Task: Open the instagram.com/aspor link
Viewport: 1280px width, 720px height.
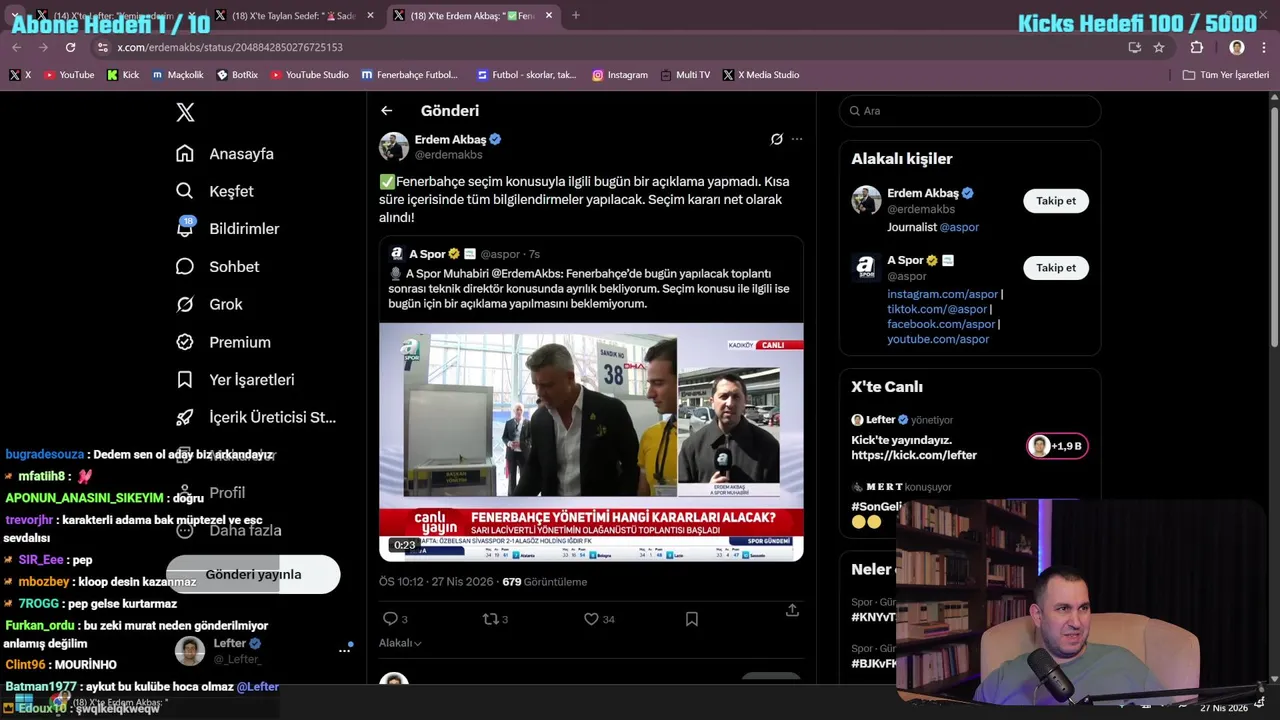Action: point(942,294)
